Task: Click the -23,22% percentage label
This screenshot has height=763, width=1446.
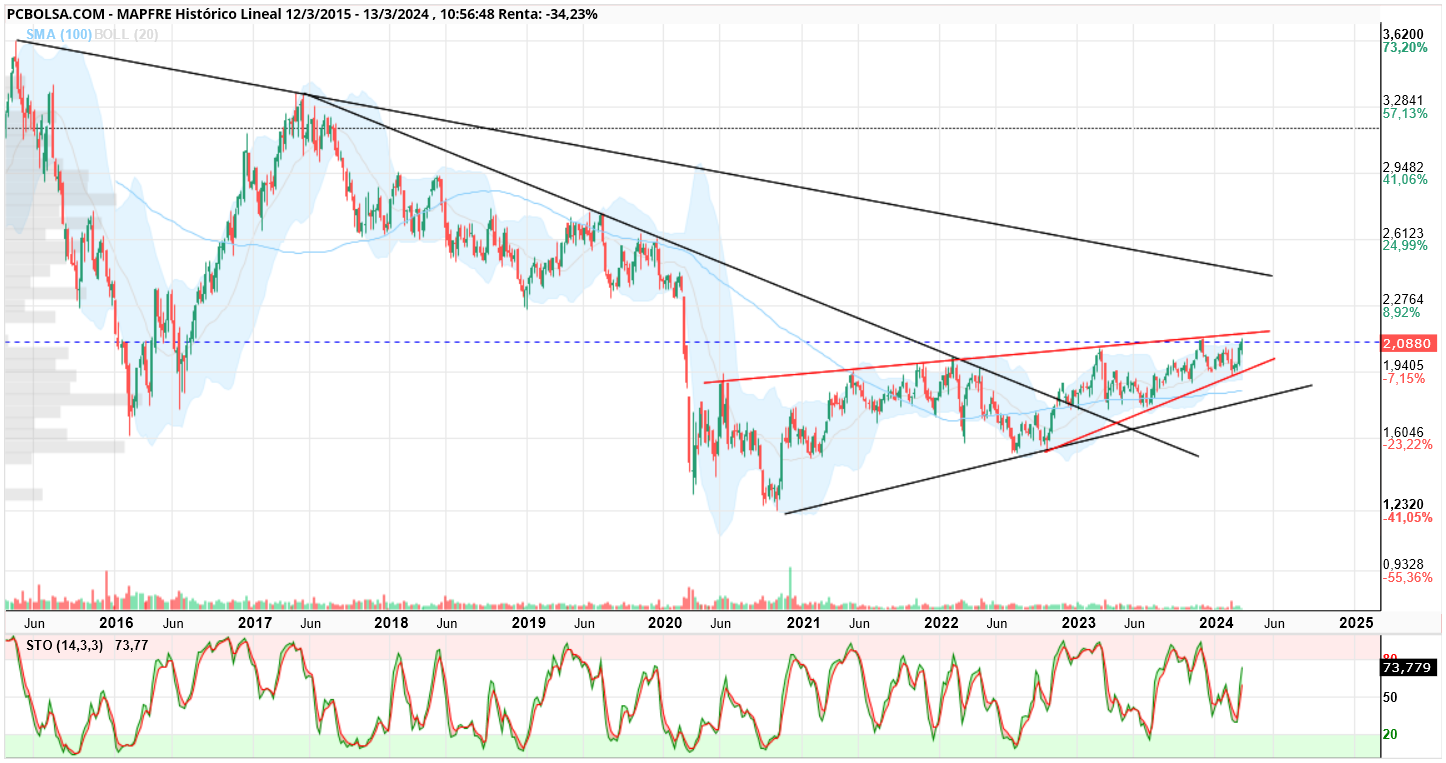Action: click(x=1407, y=444)
